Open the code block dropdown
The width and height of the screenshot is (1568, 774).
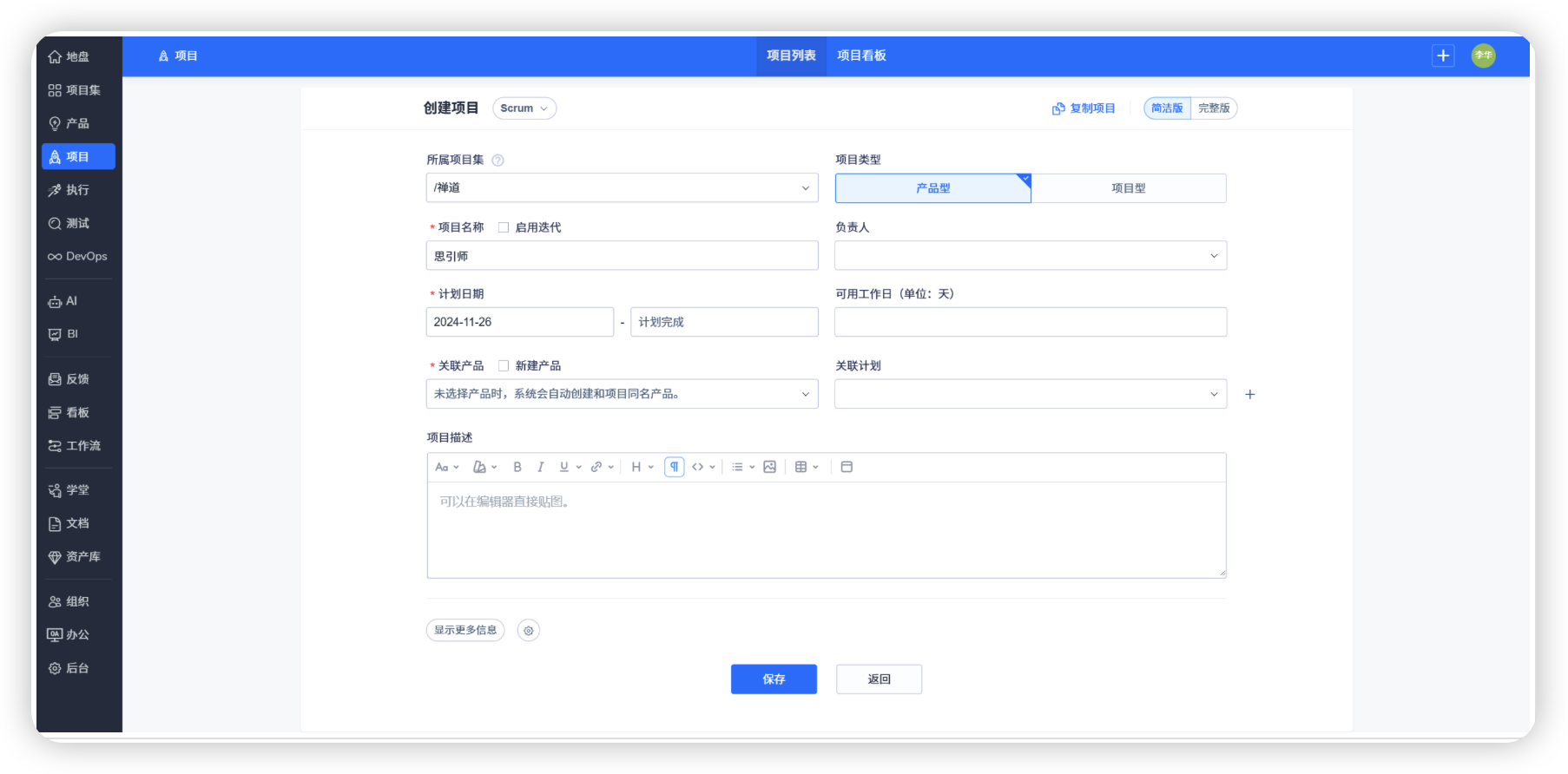tap(703, 467)
